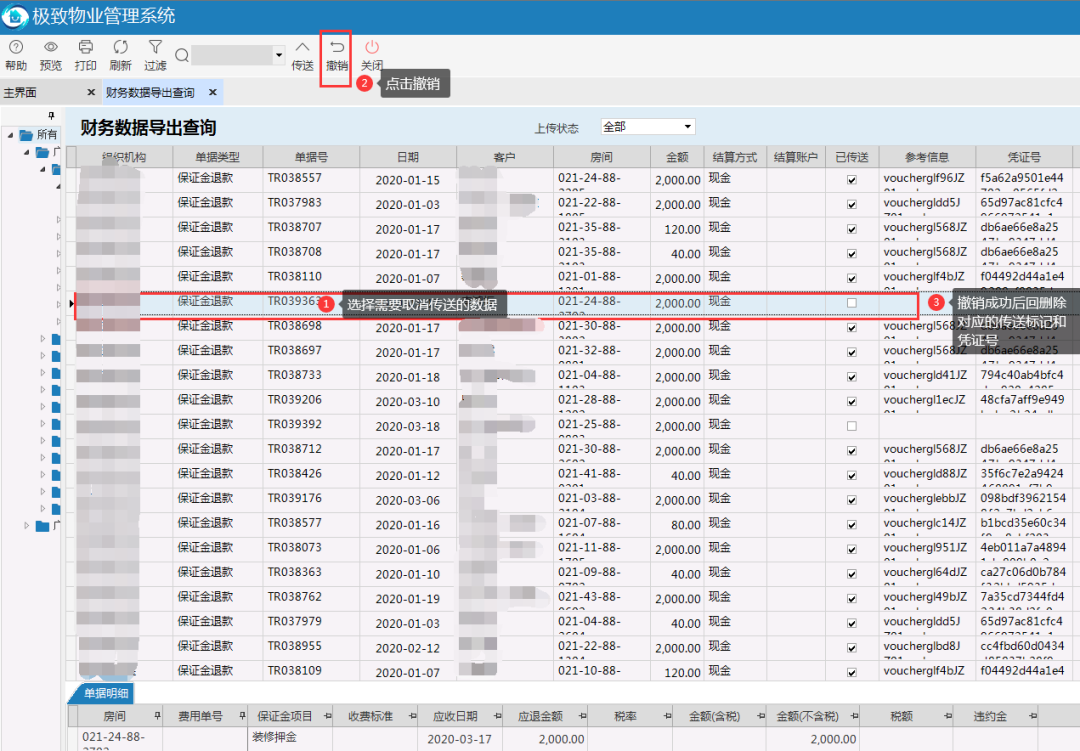Close the 财务数据导出查询 tab

click(x=213, y=92)
